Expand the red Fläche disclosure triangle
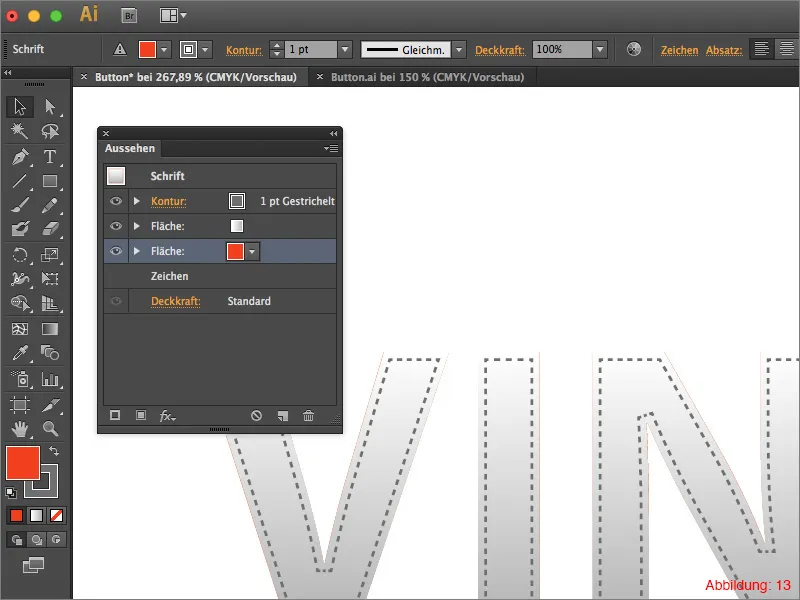 (x=137, y=251)
